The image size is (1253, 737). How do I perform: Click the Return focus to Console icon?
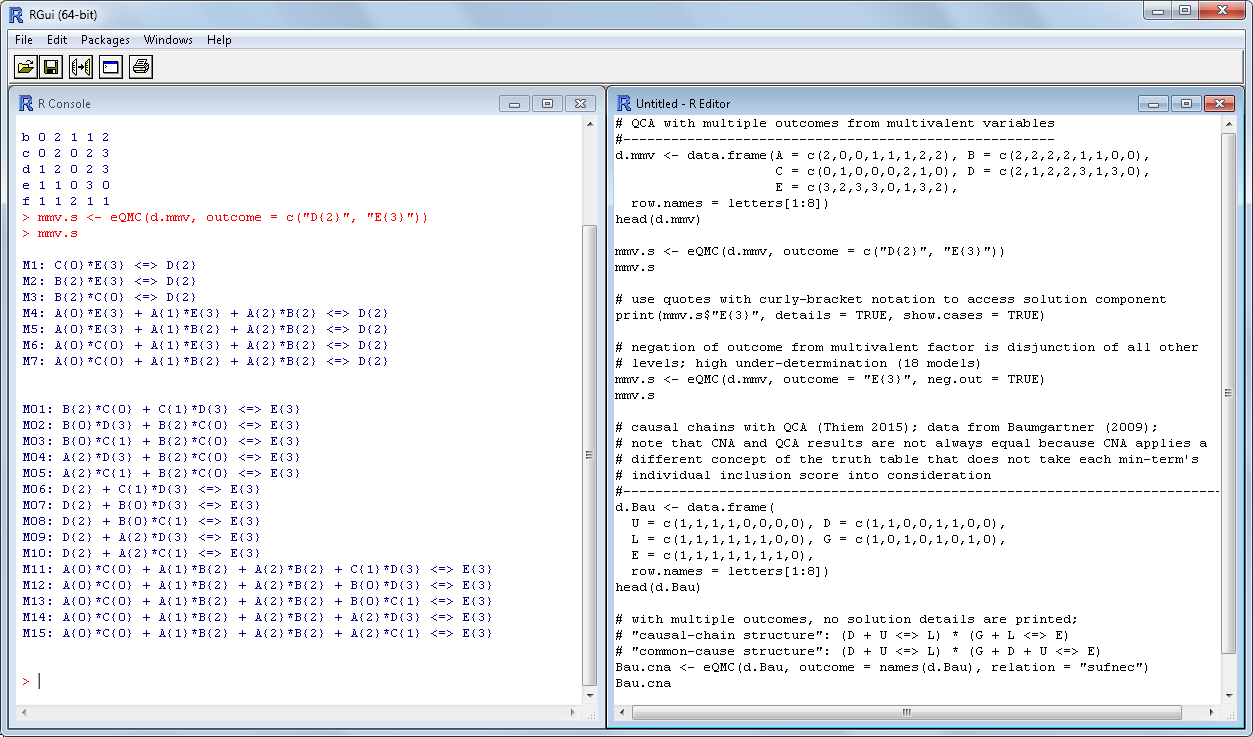pyautogui.click(x=110, y=67)
